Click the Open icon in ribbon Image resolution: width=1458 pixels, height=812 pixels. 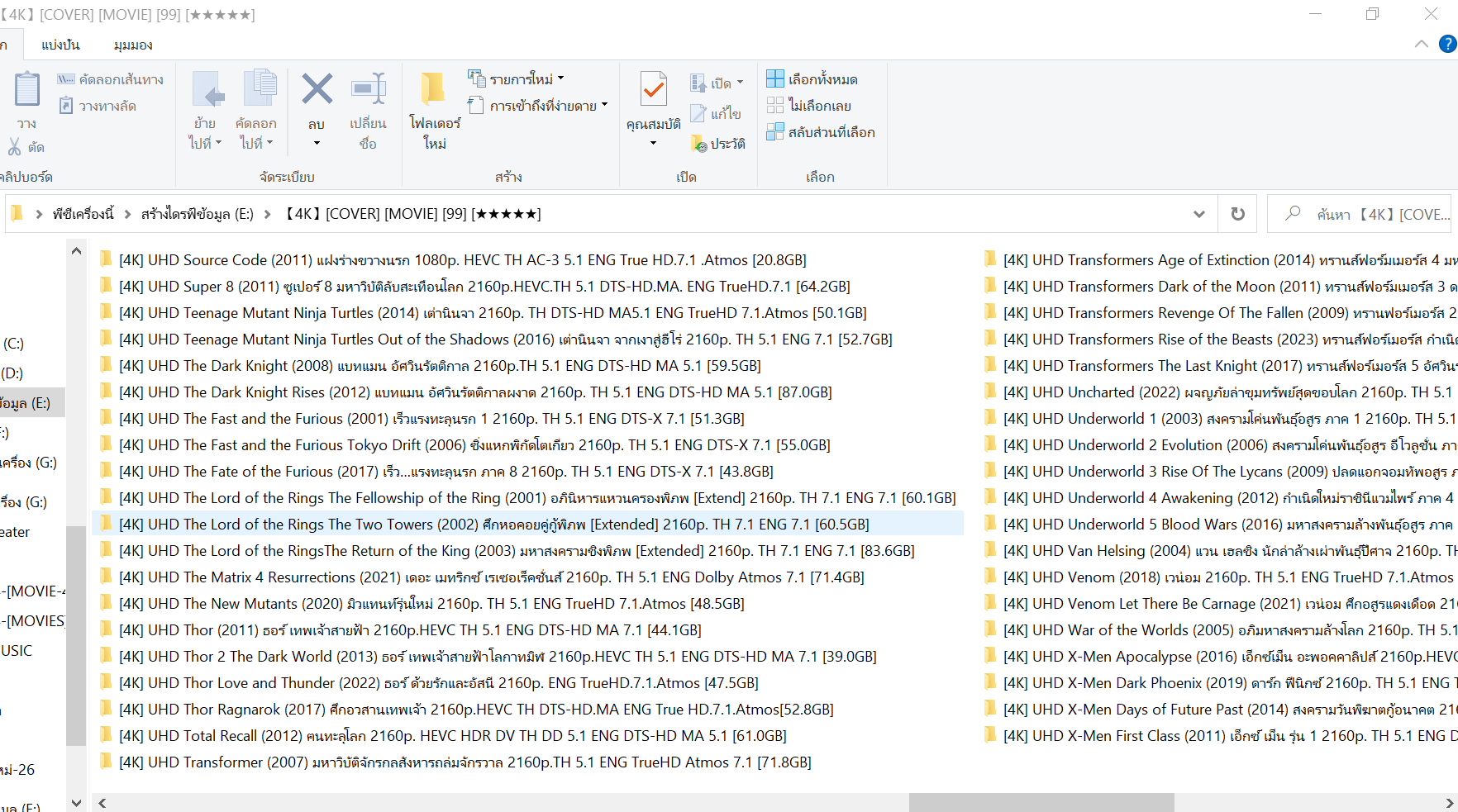[698, 83]
